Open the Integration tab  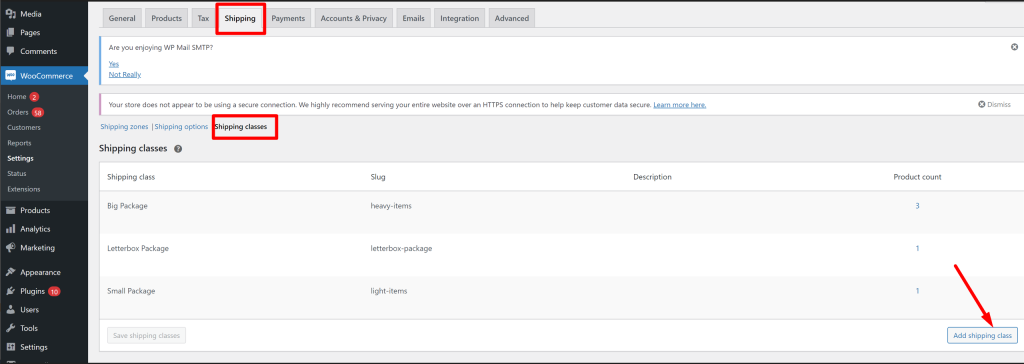point(459,18)
